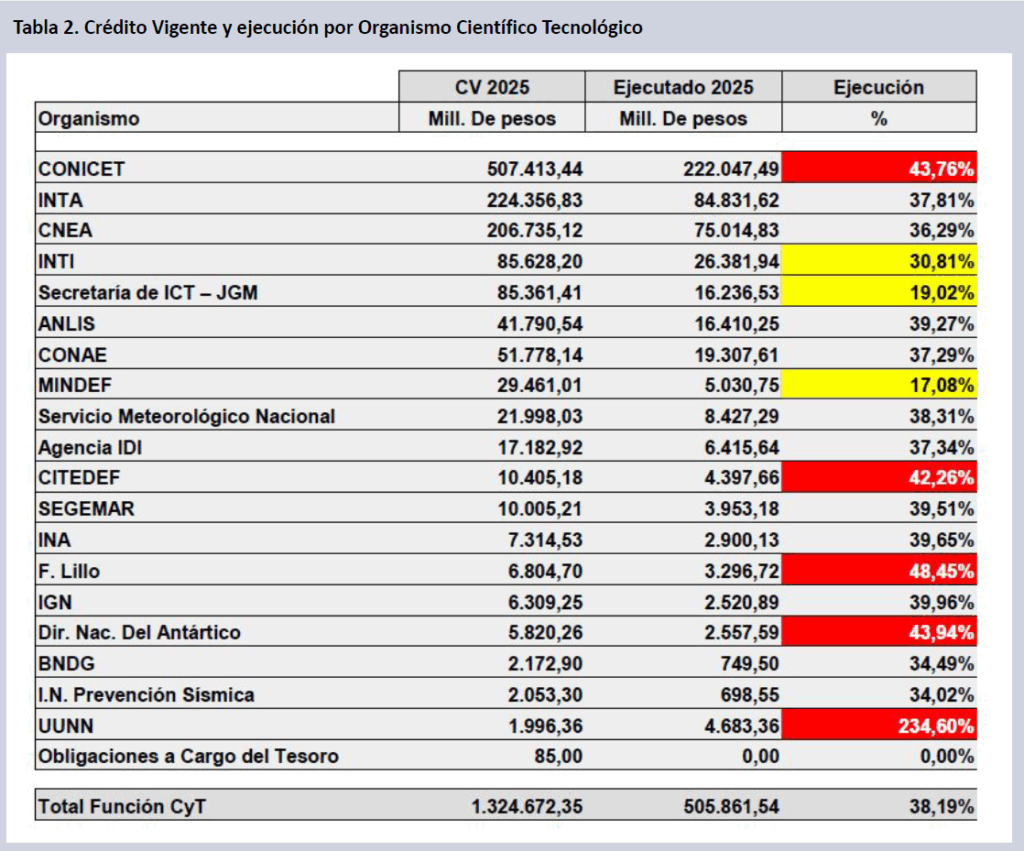Click the 'Dir. Nac. Del Antártico' label

(x=139, y=632)
